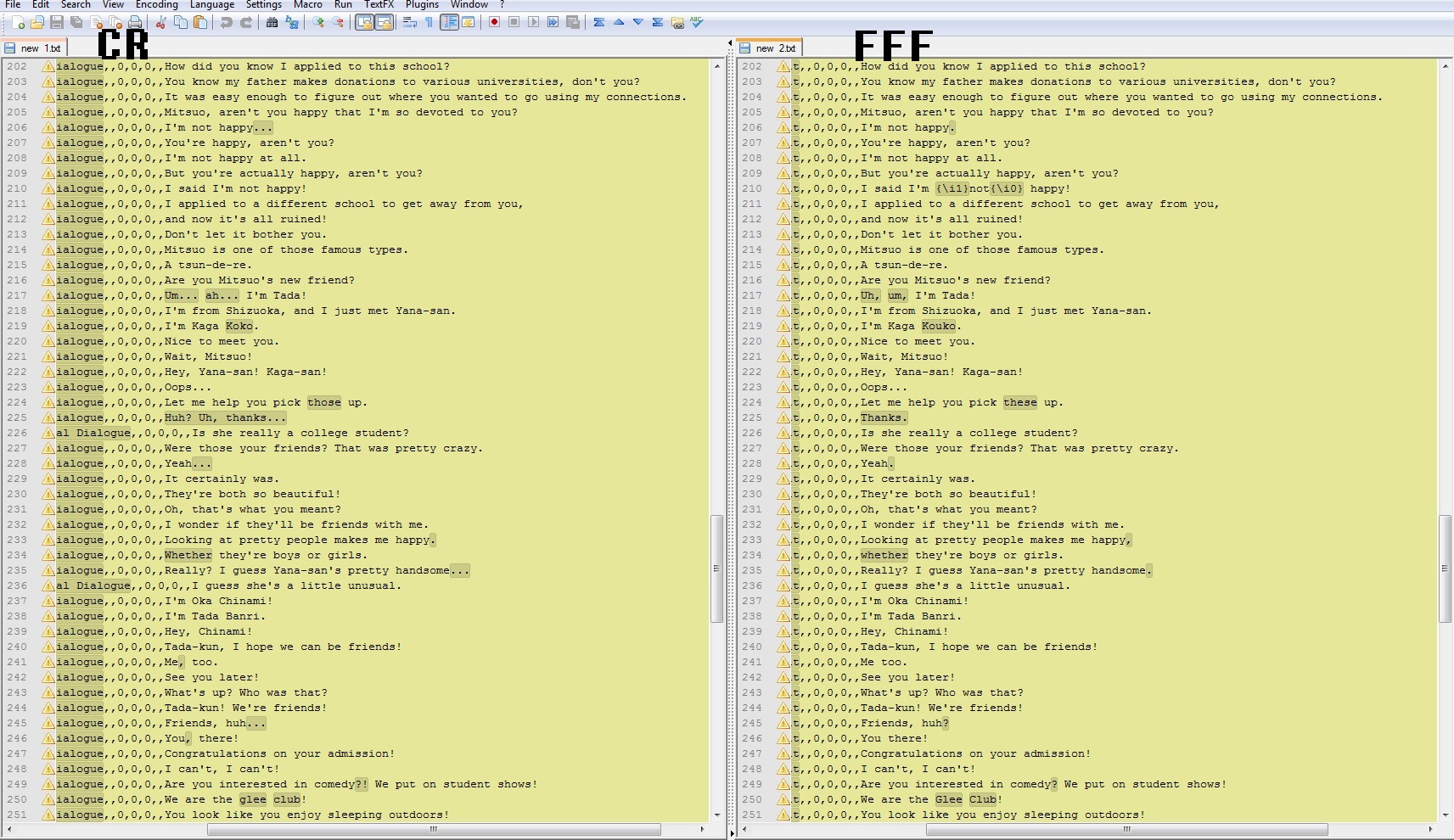Jump to the first difference in compare
Viewport: 1454px width, 840px height.
coord(598,22)
